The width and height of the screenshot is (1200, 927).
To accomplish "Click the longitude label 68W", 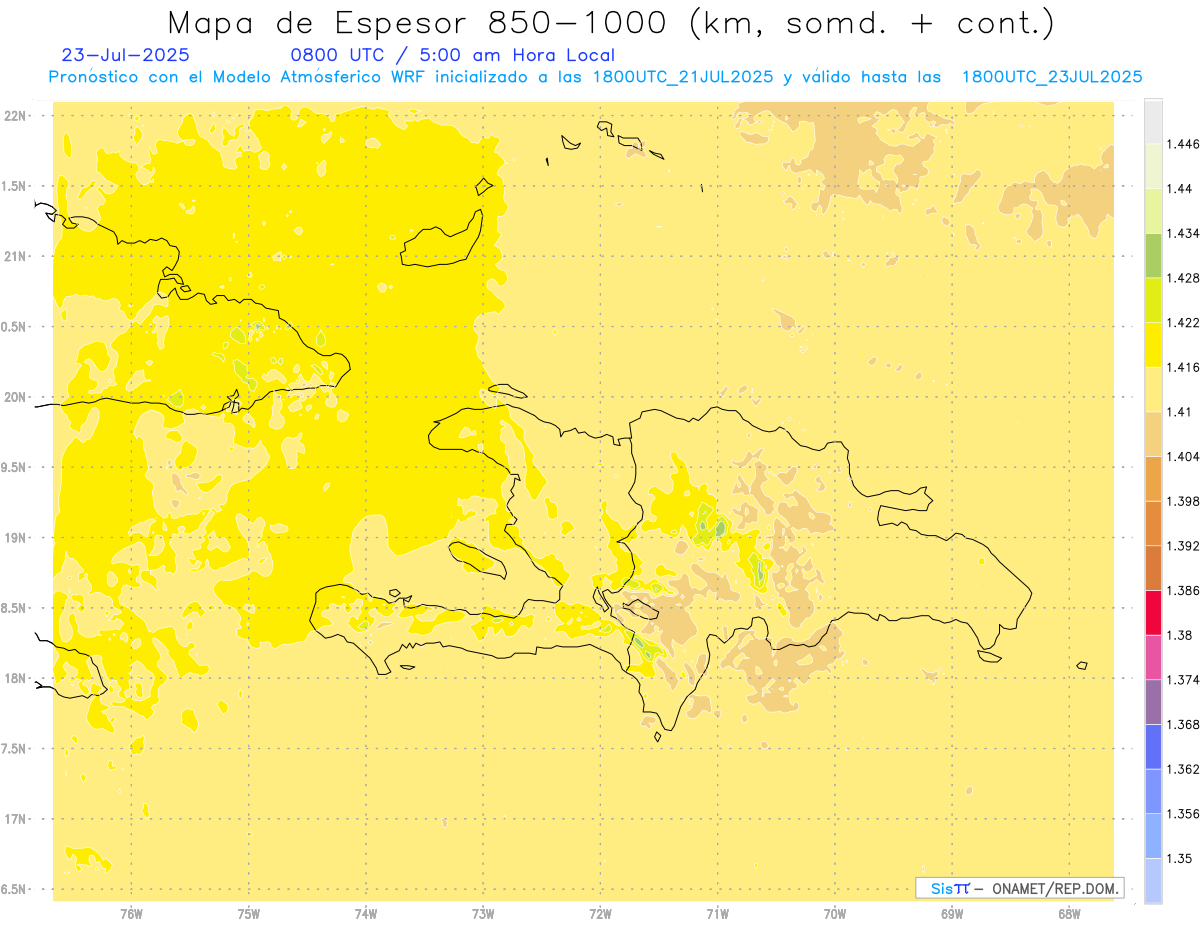I will pos(1068,914).
